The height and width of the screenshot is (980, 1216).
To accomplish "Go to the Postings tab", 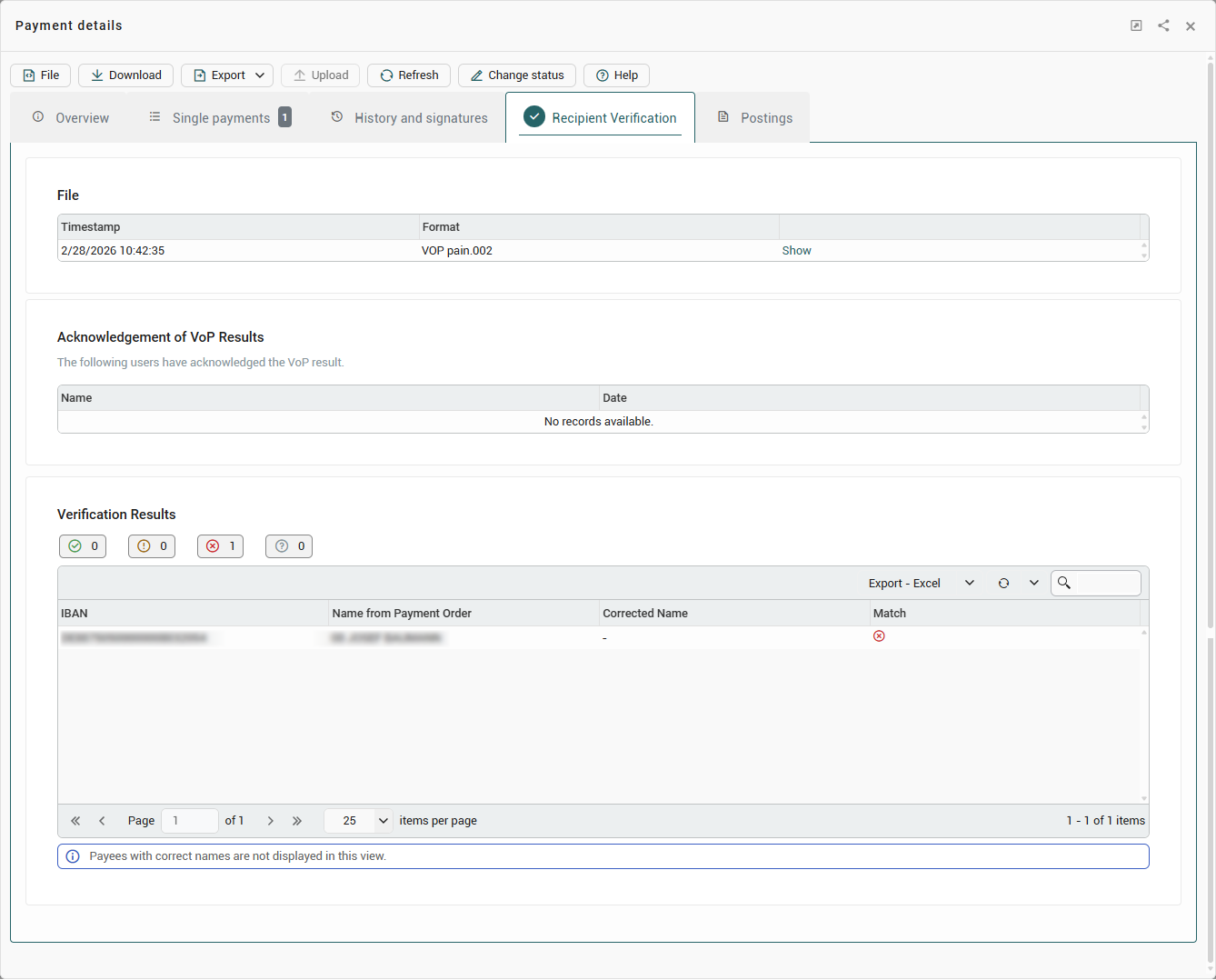I will pos(755,118).
